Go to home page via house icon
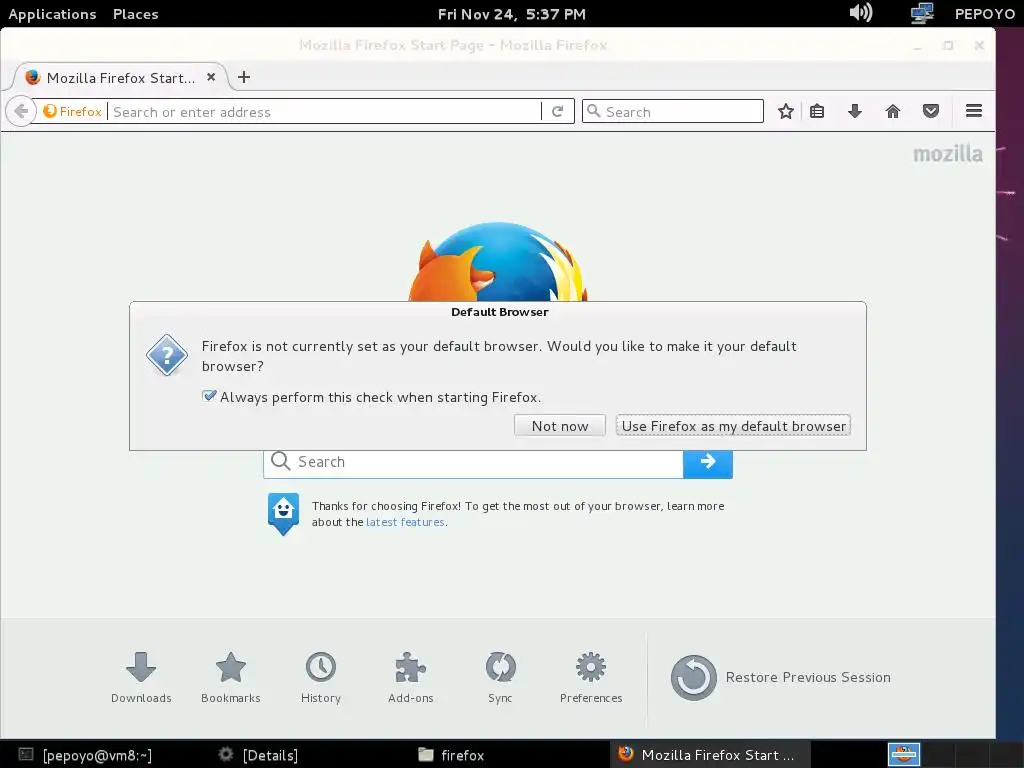Viewport: 1024px width, 768px height. (893, 112)
